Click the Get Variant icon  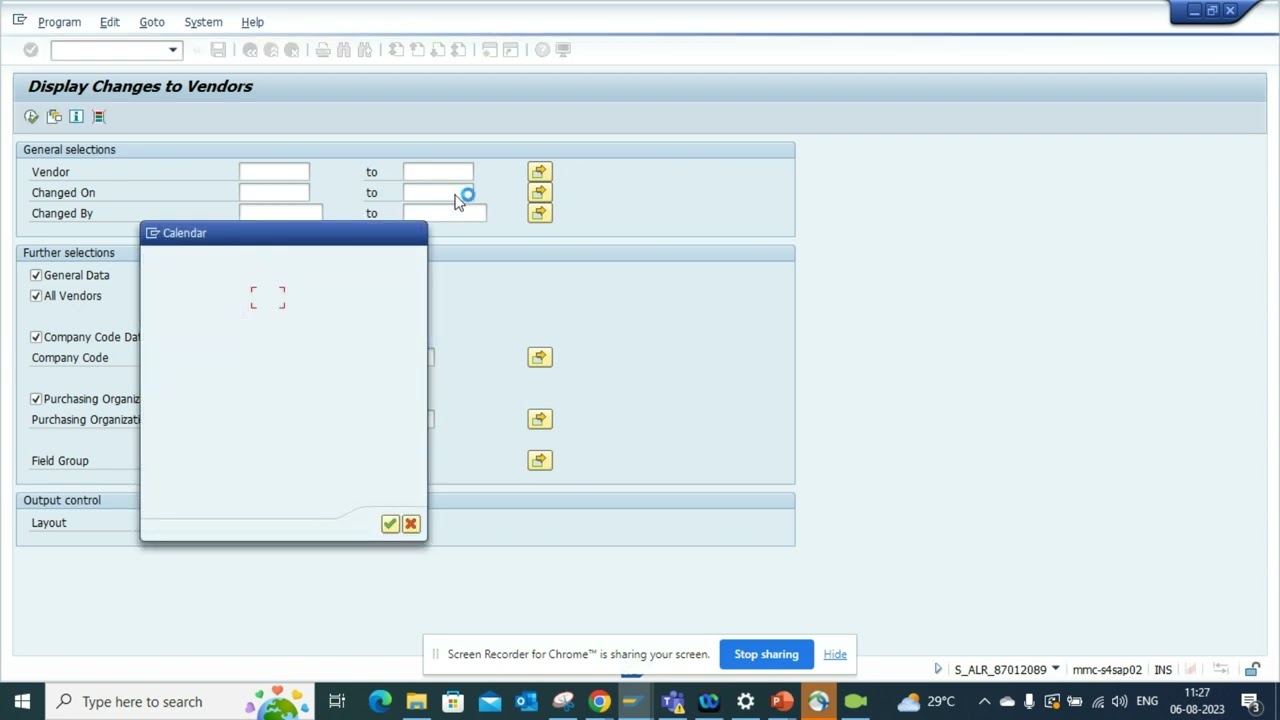54,117
